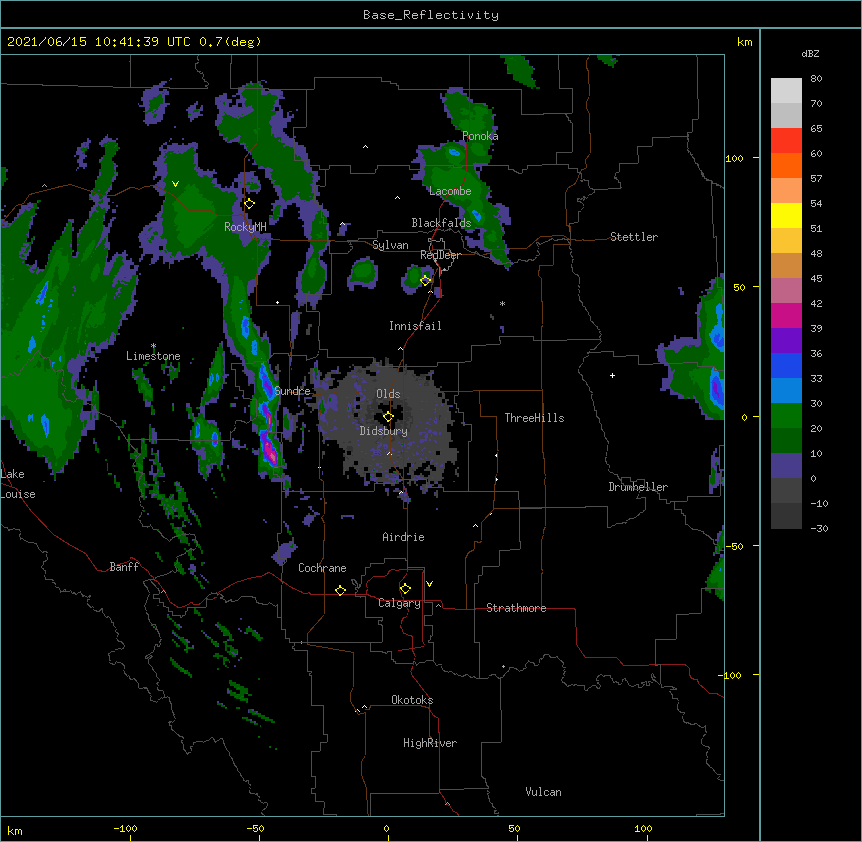This screenshot has width=862, height=842.
Task: Click the yellow V marker east of Calgary
Action: (x=429, y=584)
